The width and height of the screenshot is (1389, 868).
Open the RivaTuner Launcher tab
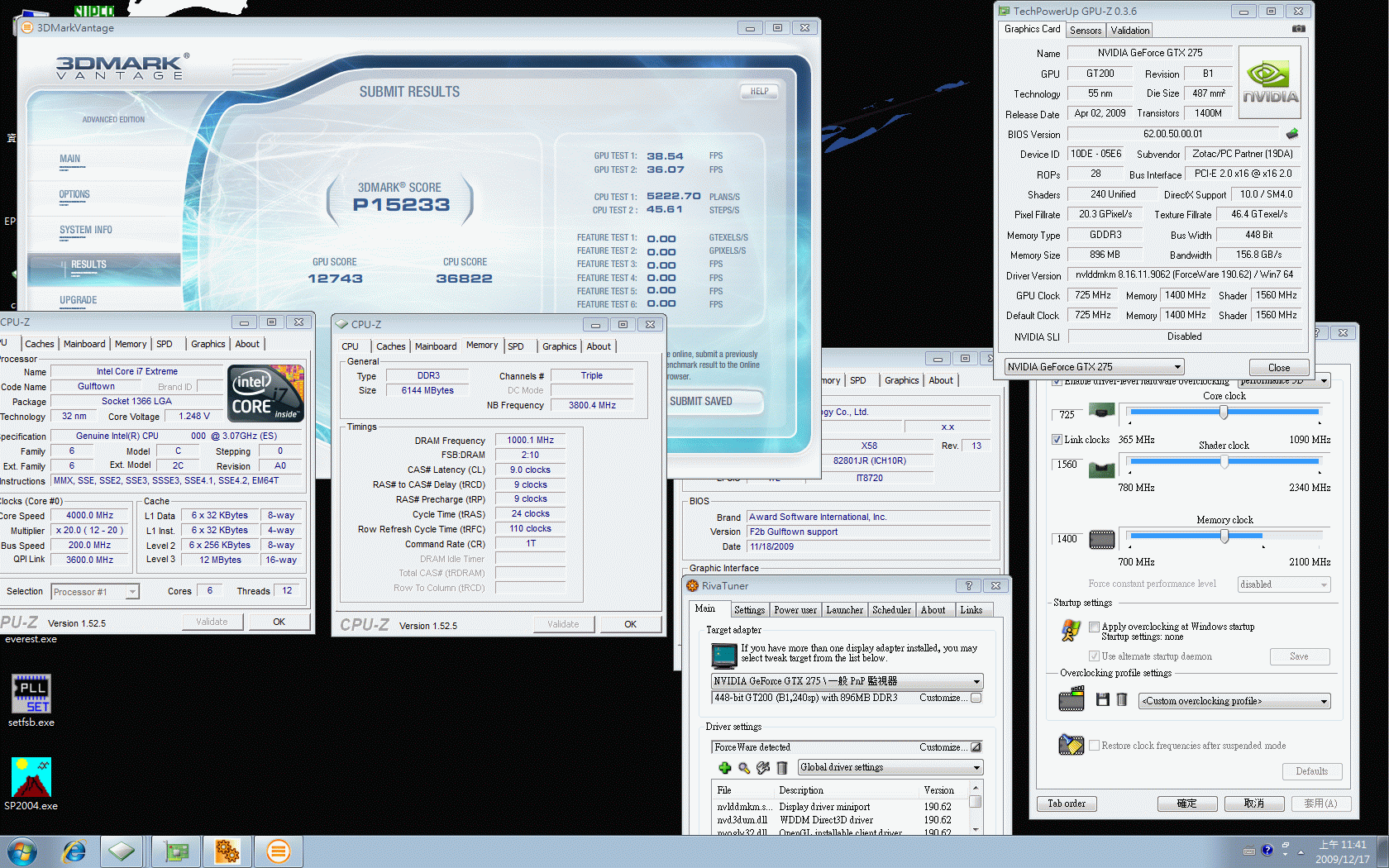coord(844,610)
